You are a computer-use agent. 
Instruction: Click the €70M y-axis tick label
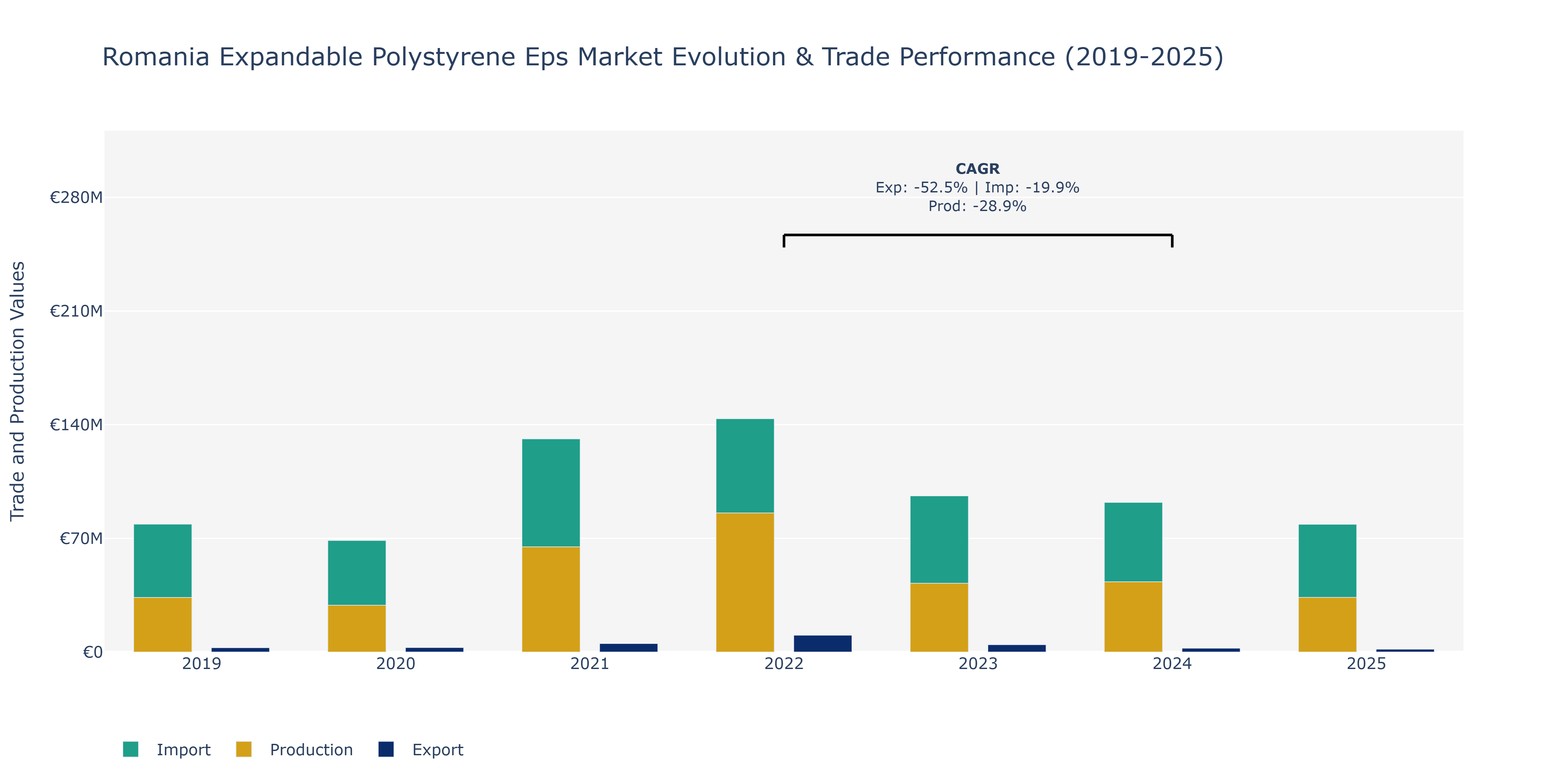pyautogui.click(x=81, y=538)
